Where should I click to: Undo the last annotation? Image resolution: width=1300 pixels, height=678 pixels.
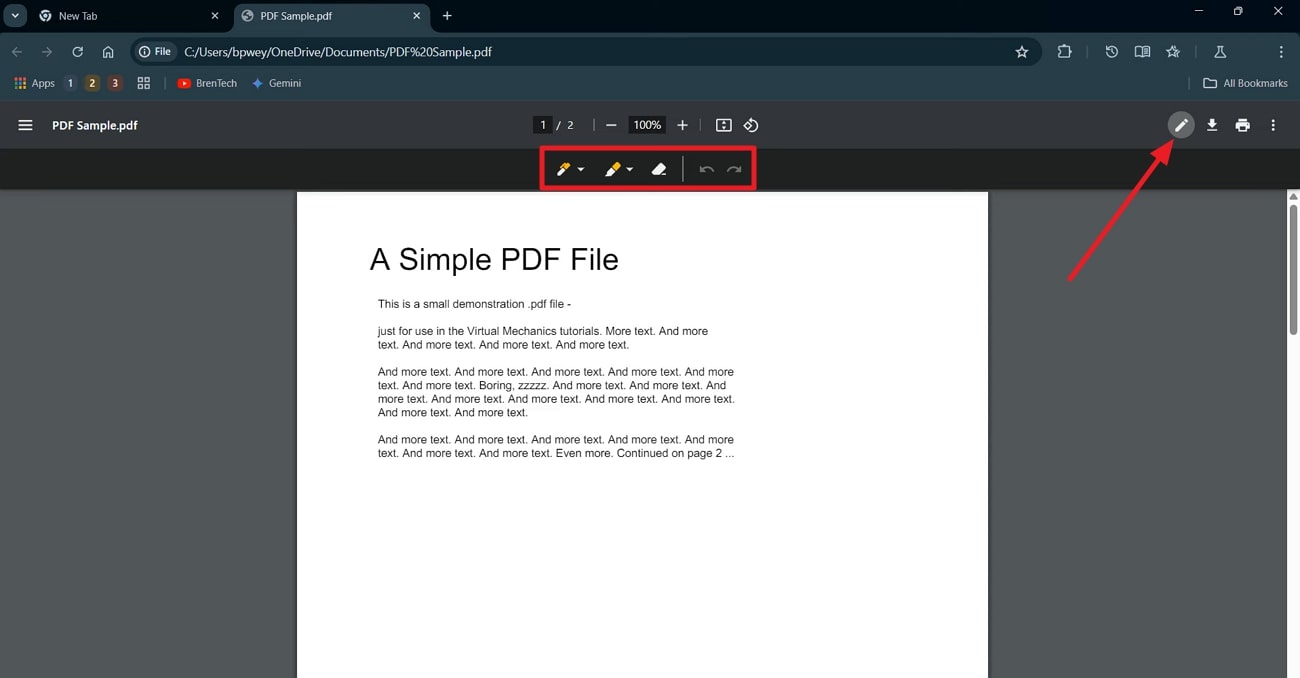pos(706,170)
